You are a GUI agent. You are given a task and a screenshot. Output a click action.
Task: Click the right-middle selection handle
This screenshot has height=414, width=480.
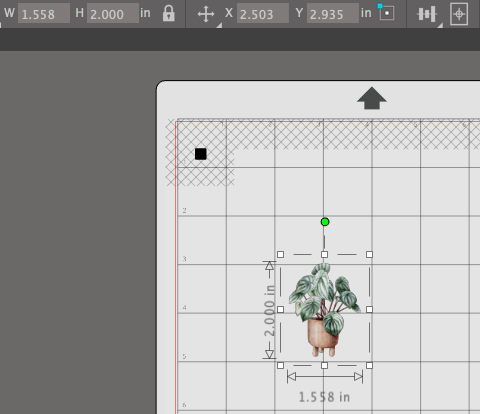[x=369, y=310]
